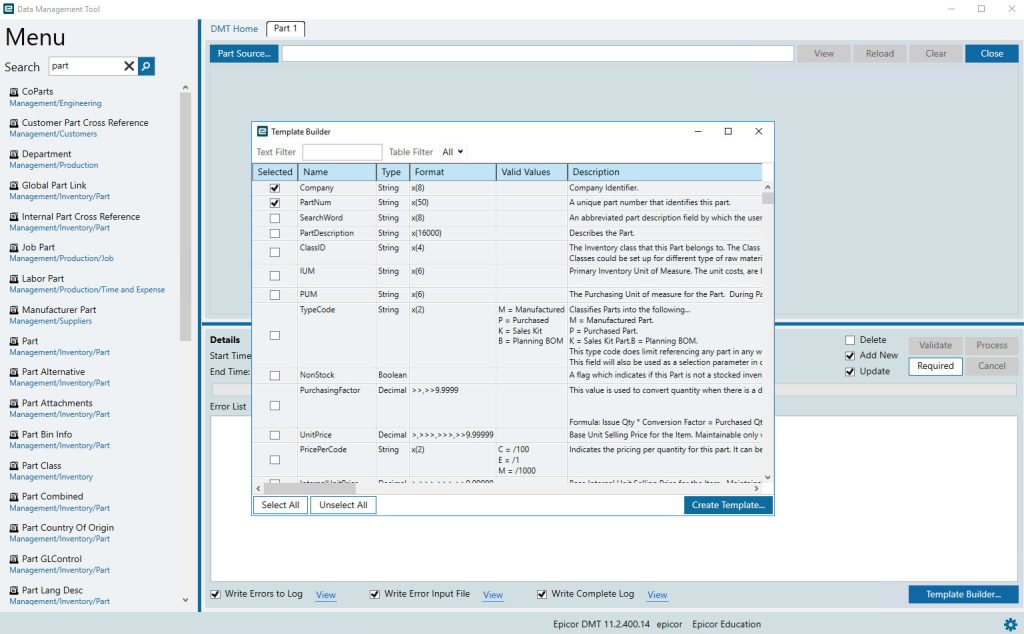The height and width of the screenshot is (634, 1024).
Task: Click the Create Template button
Action: (728, 505)
